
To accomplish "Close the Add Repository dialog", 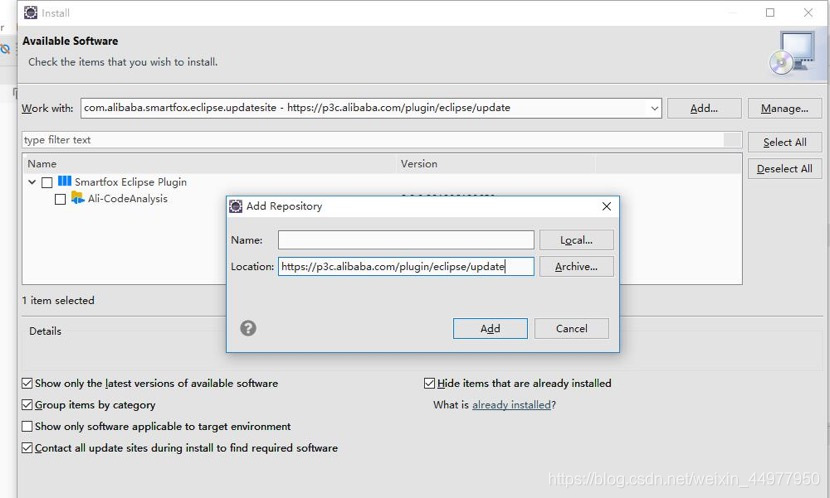I will click(607, 206).
